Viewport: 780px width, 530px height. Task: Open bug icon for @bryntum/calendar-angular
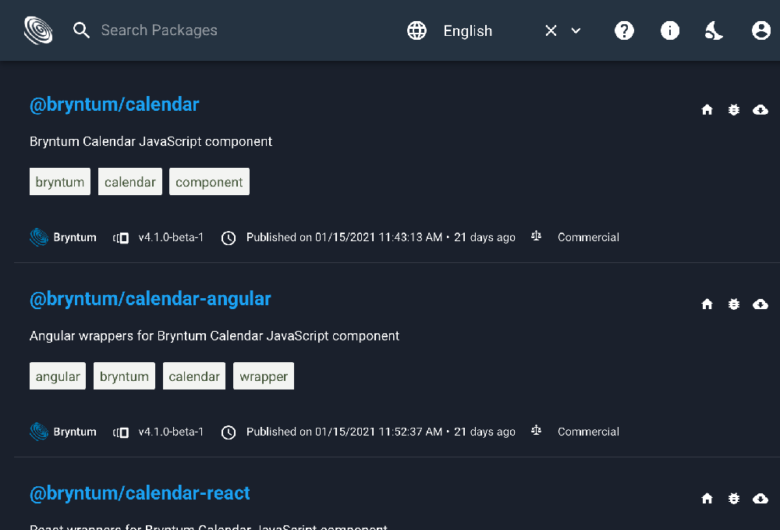tap(734, 304)
